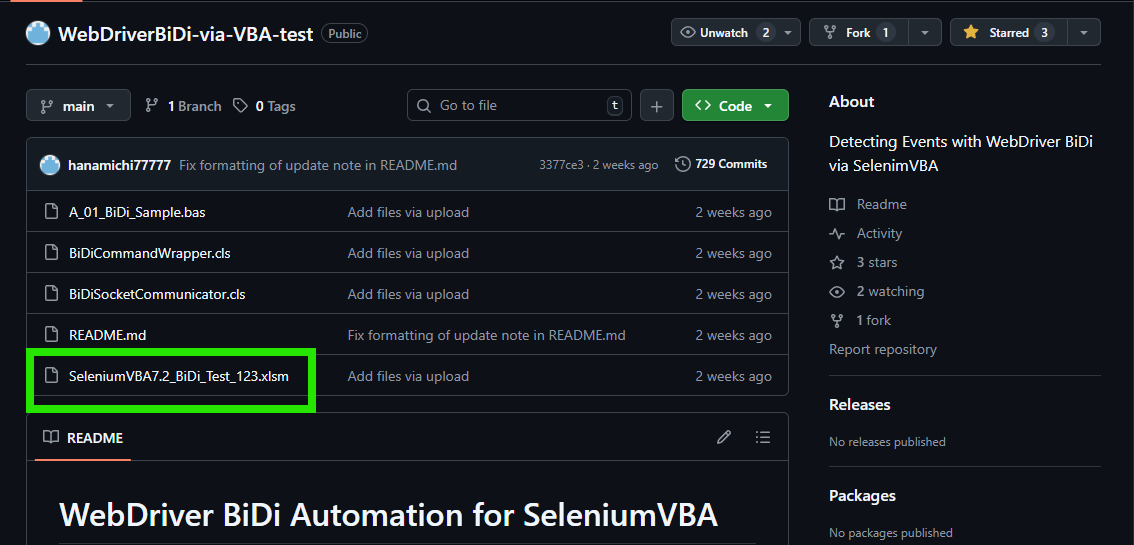Click the pulse icon beside Activity

point(837,233)
